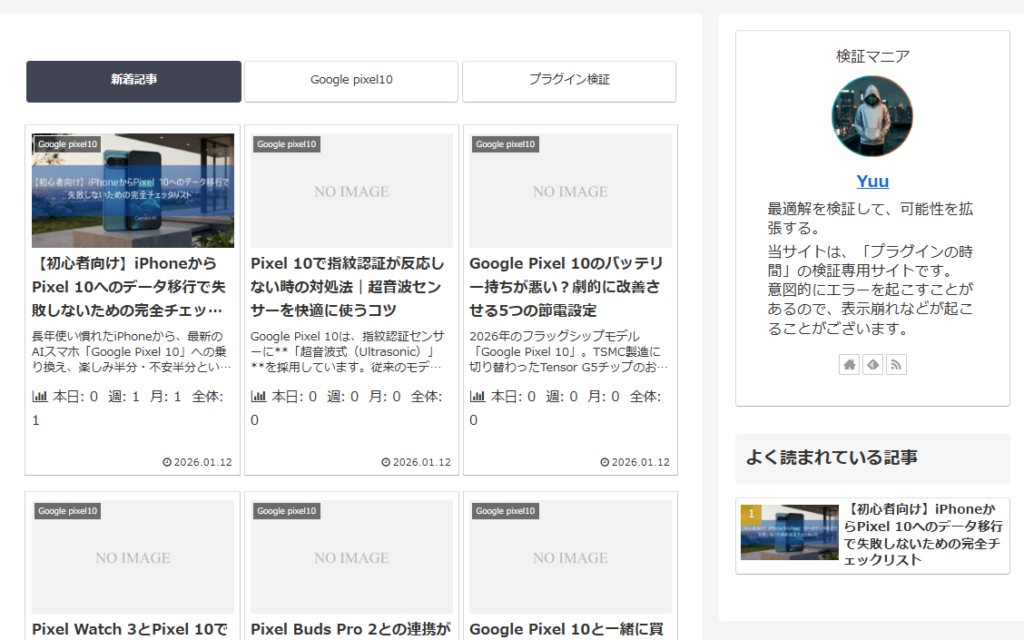Click the bar chart icon under the battery article
This screenshot has height=640, width=1024.
coord(478,396)
